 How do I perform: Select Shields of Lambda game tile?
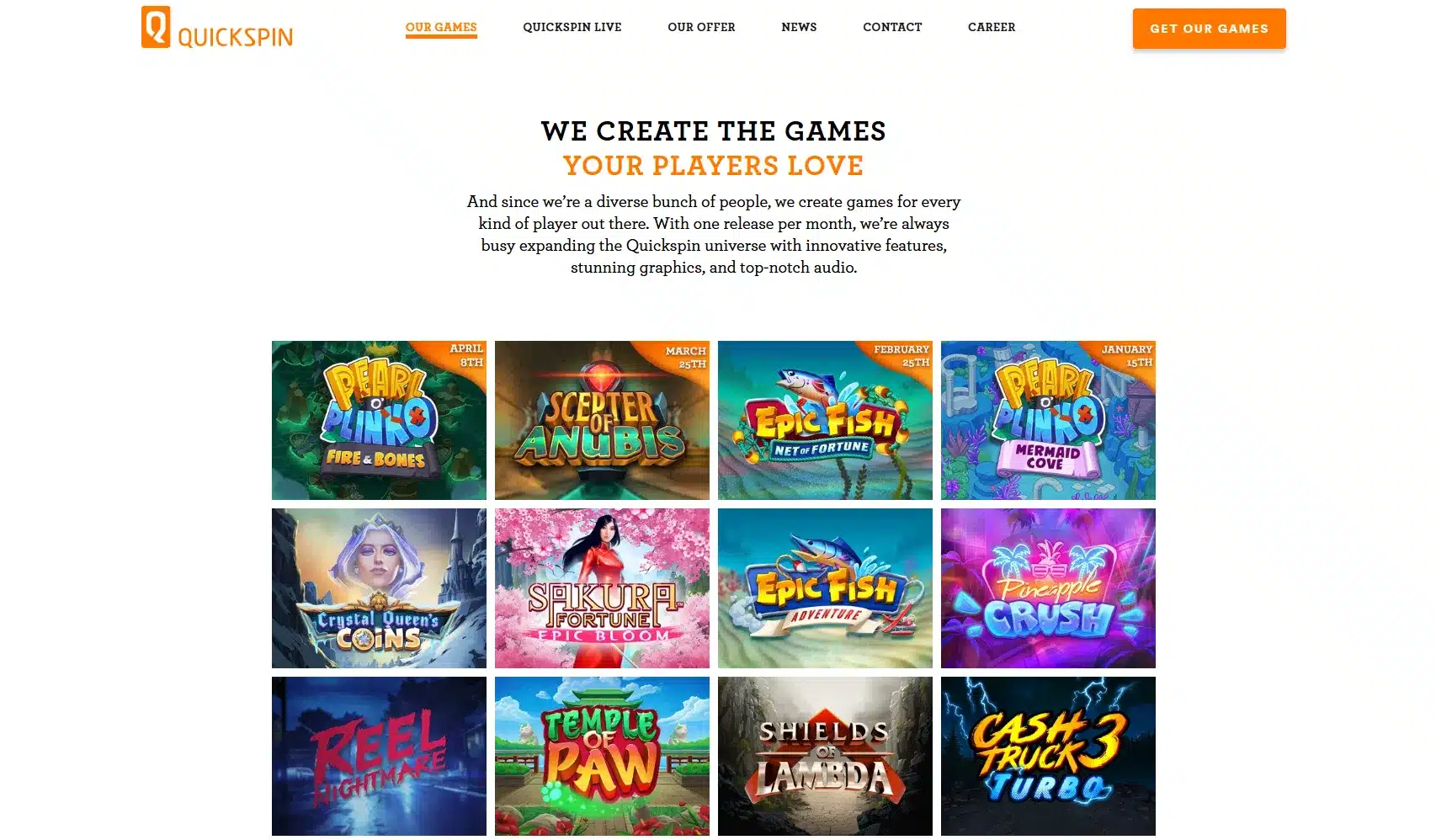[x=825, y=756]
